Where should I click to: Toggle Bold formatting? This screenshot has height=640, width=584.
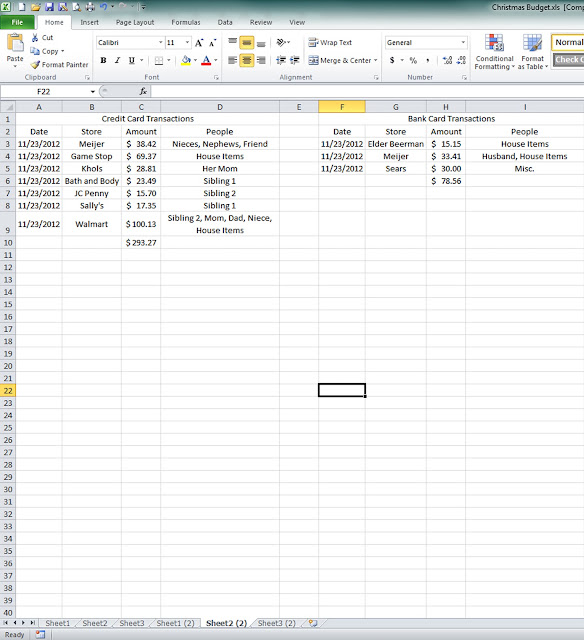click(x=103, y=60)
